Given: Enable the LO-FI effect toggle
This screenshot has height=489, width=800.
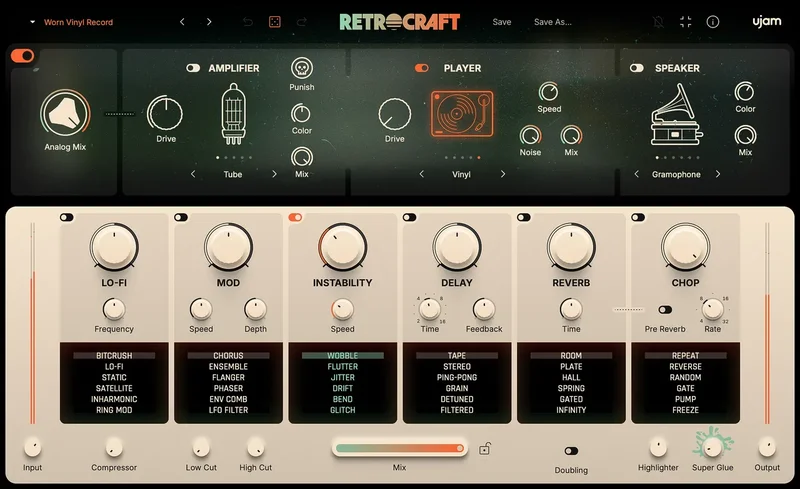Looking at the screenshot, I should pos(67,217).
